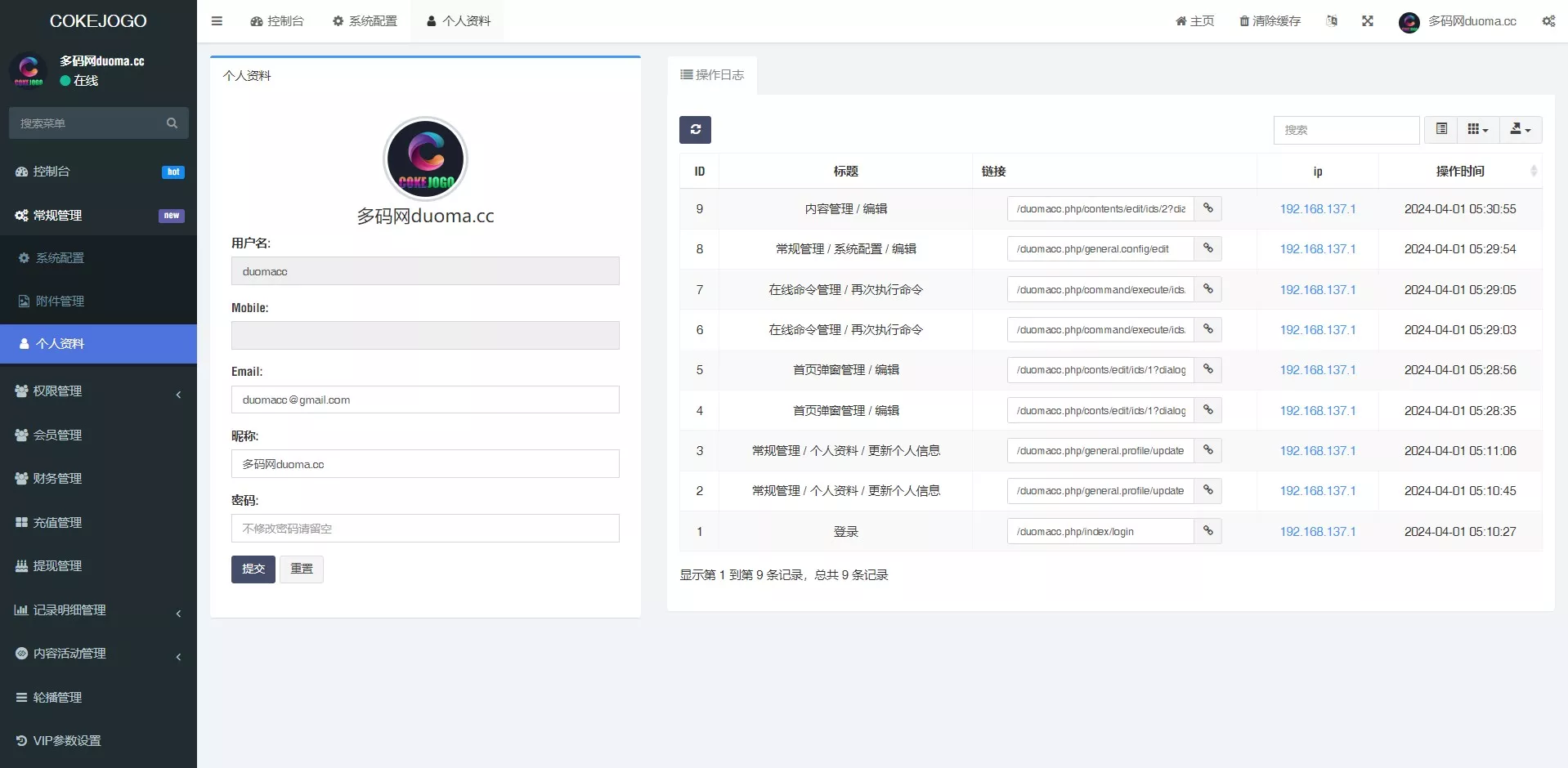Click the link icon next to /duomacc.php/index/login

1207,531
